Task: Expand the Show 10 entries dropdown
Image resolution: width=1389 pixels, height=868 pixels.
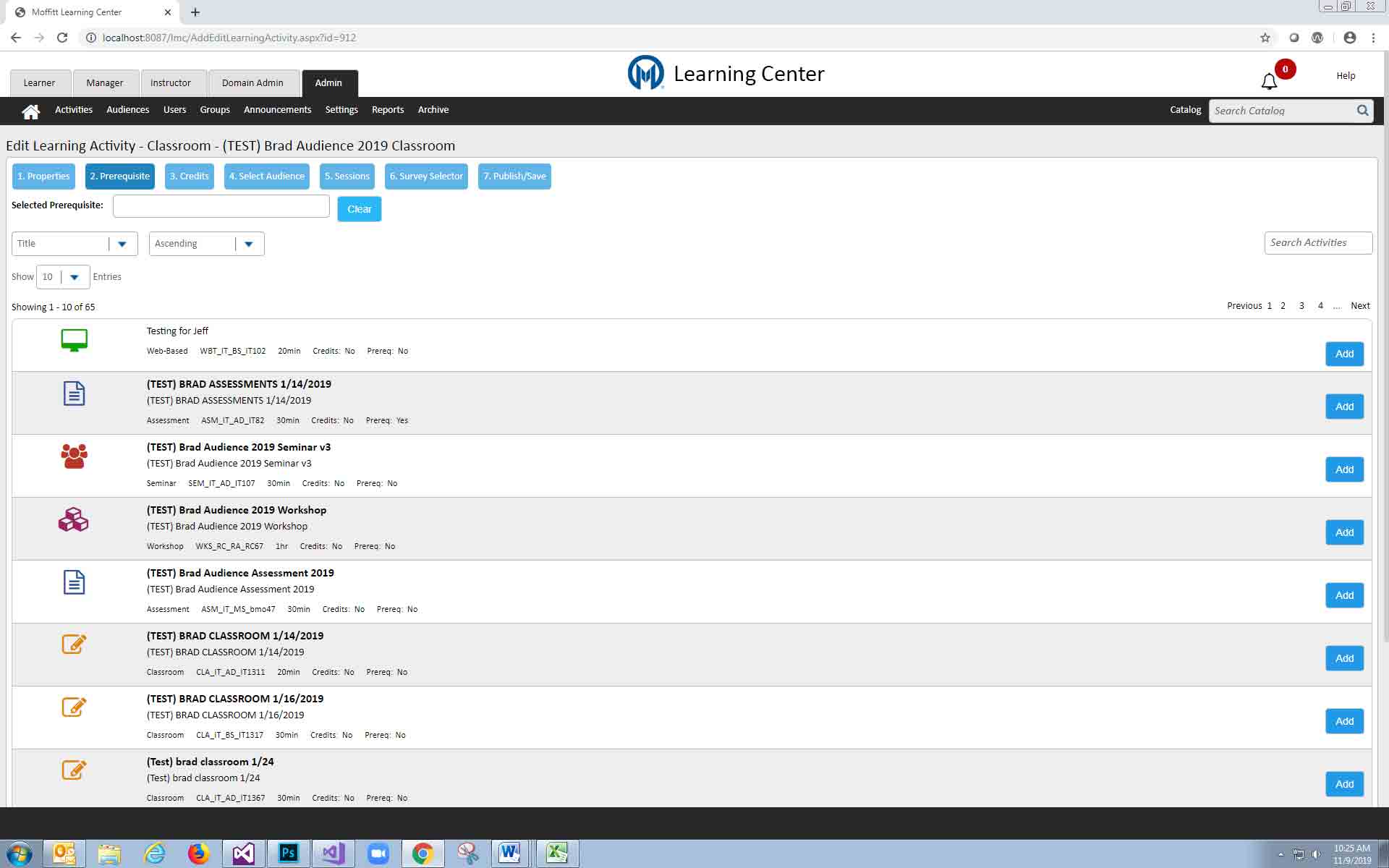Action: point(74,277)
